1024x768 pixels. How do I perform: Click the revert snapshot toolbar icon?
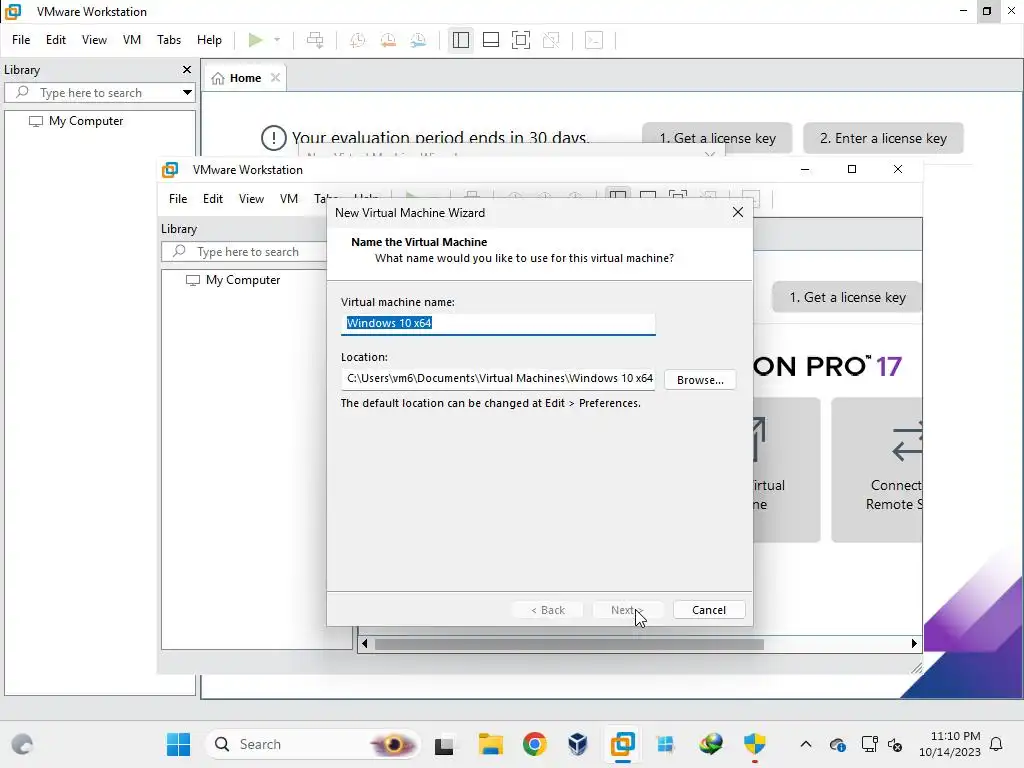tap(388, 40)
